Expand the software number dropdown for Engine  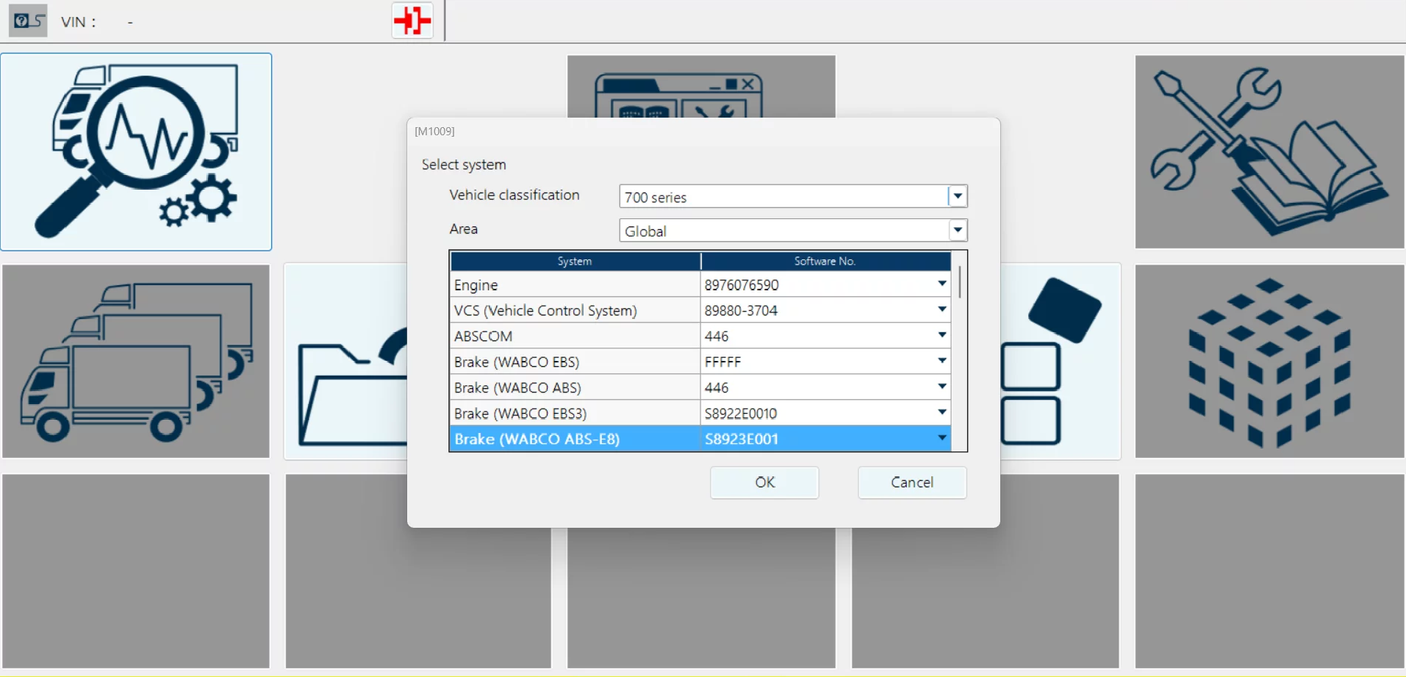(x=940, y=284)
